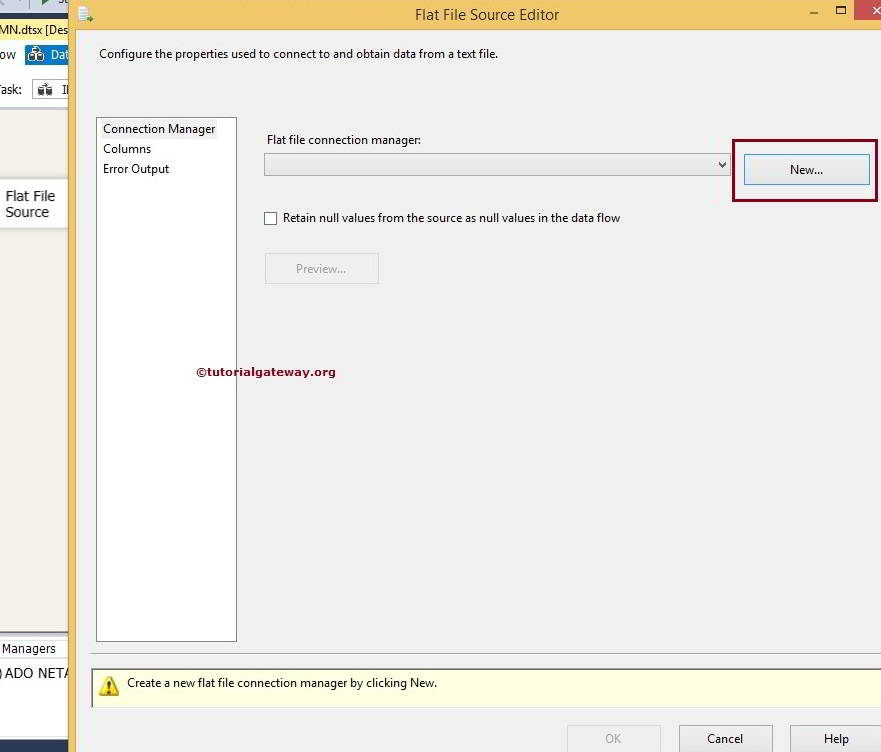Viewport: 881px width, 752px height.
Task: Click the green Start Debugging icon
Action: pos(44,3)
